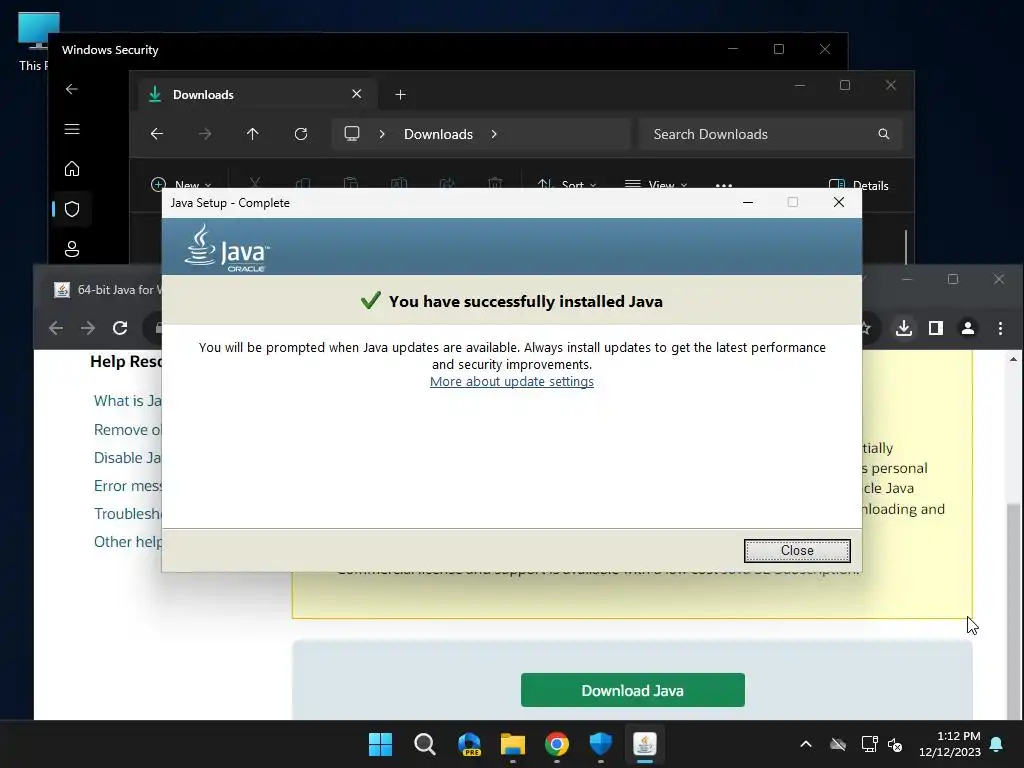The width and height of the screenshot is (1024, 768).
Task: Open Chrome three-dot menu
Action: point(1000,328)
